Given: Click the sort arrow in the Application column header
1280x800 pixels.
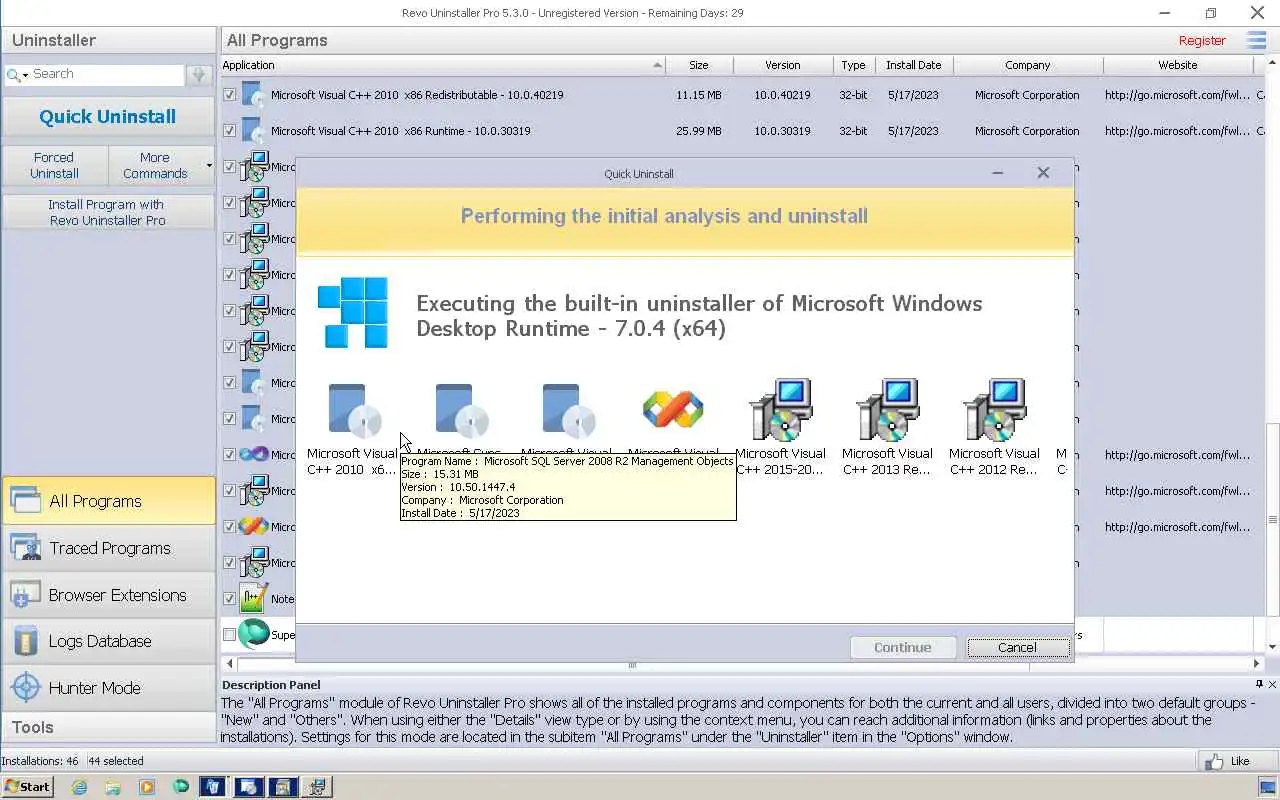Looking at the screenshot, I should [657, 65].
